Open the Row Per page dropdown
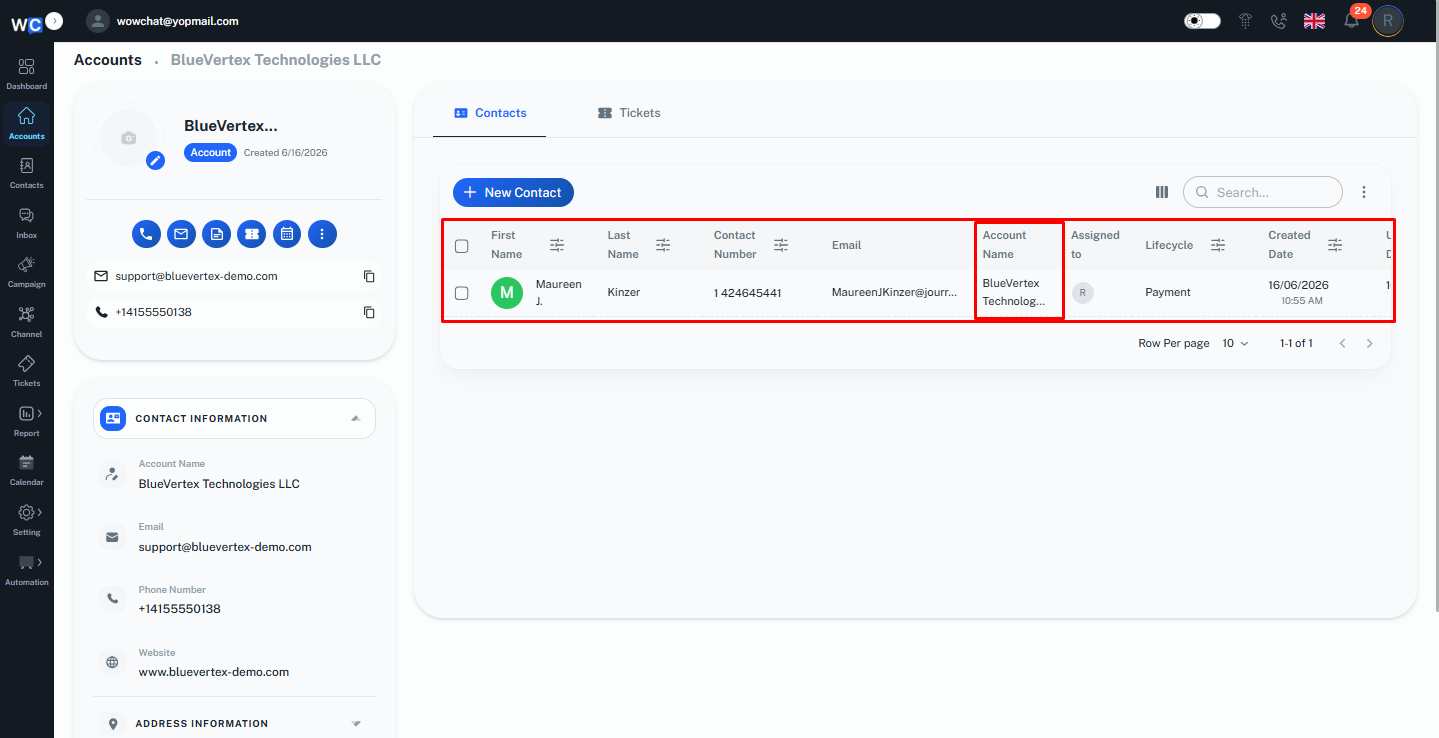1439x738 pixels. 1235,343
